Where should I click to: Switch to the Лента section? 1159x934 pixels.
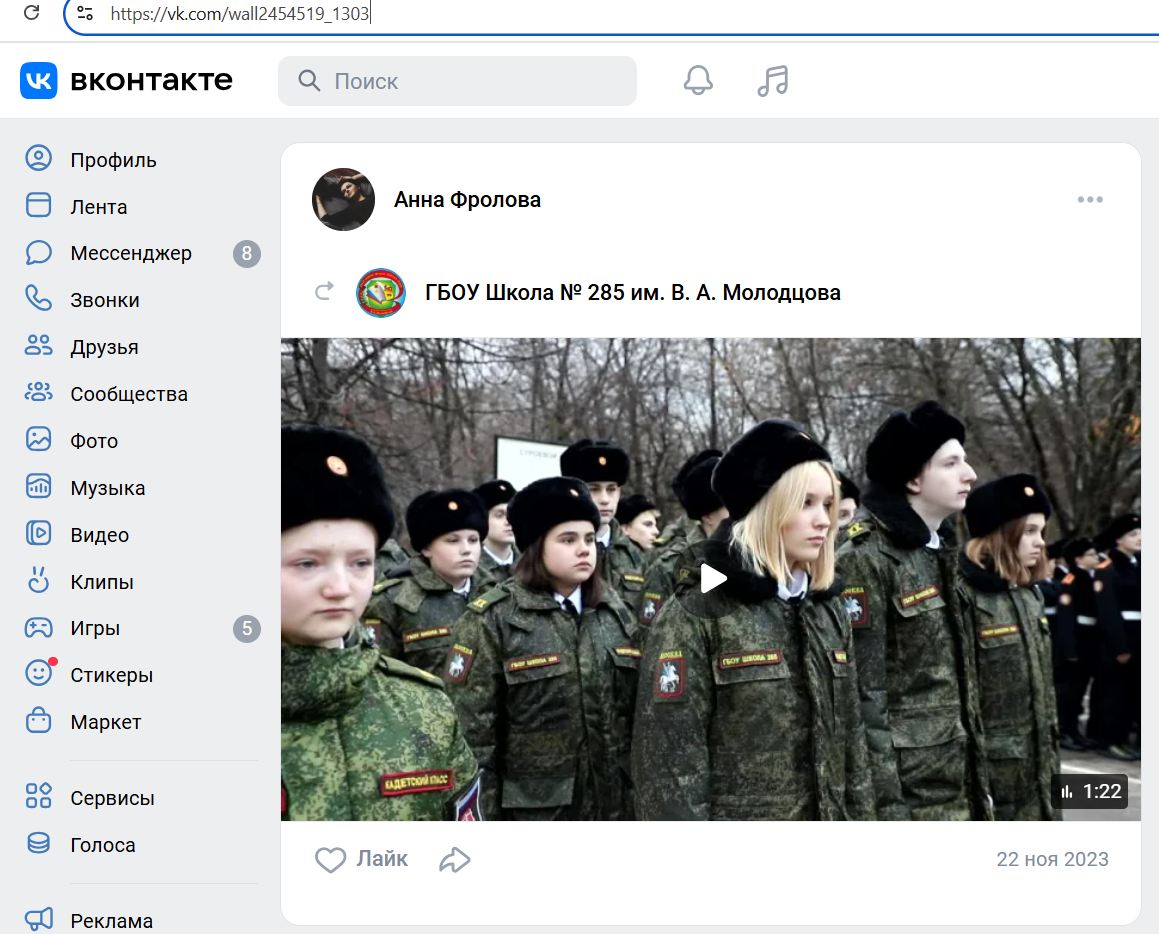97,207
